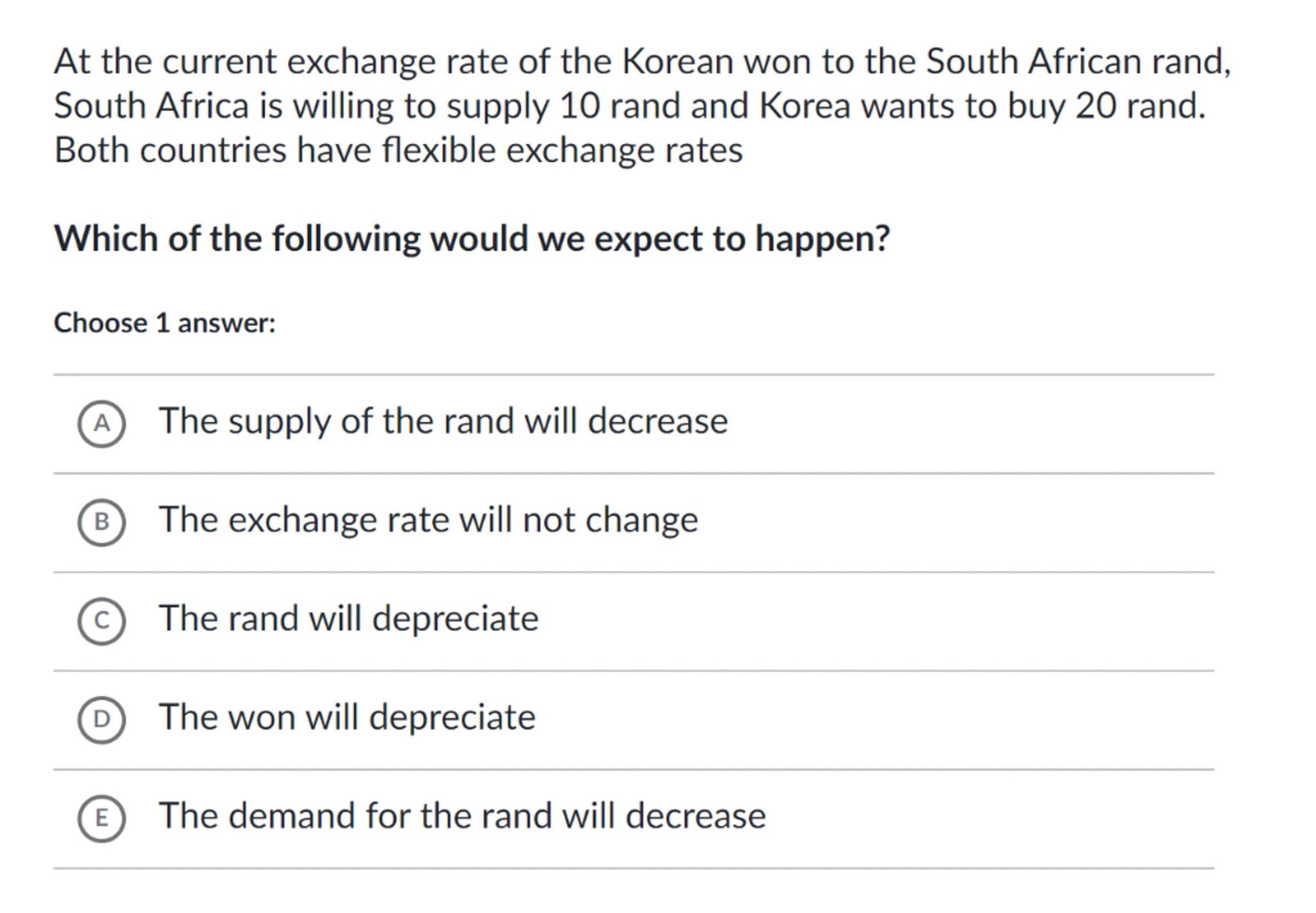Screen dimensions: 1316x913
Task: Click answer text 'The supply of the rand will decrease'
Action: (443, 421)
